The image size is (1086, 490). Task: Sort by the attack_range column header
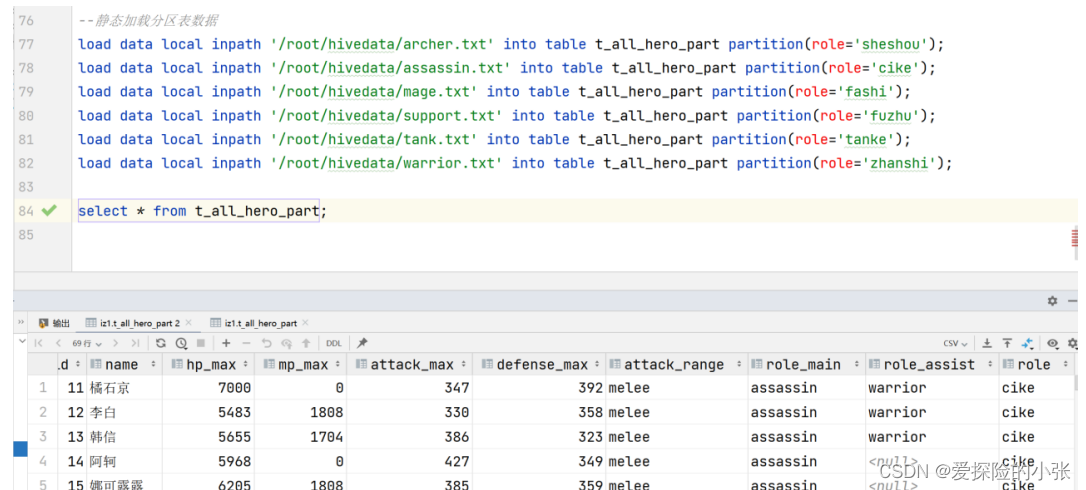(x=676, y=365)
